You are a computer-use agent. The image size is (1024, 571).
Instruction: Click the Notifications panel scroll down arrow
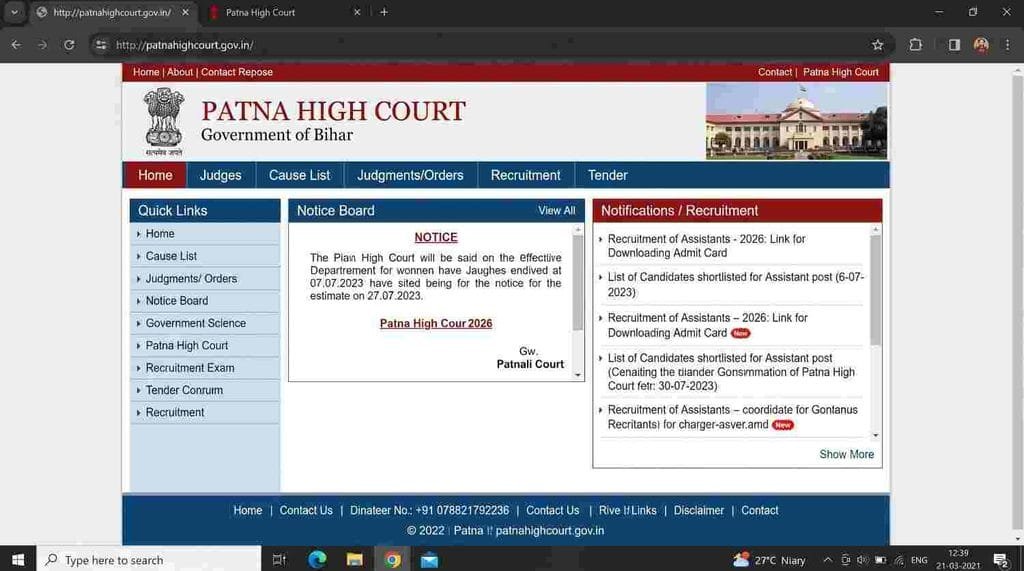(875, 436)
